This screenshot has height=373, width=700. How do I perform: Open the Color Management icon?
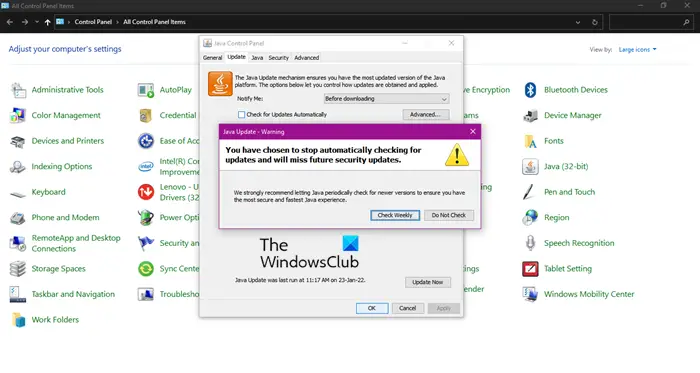tap(18, 116)
